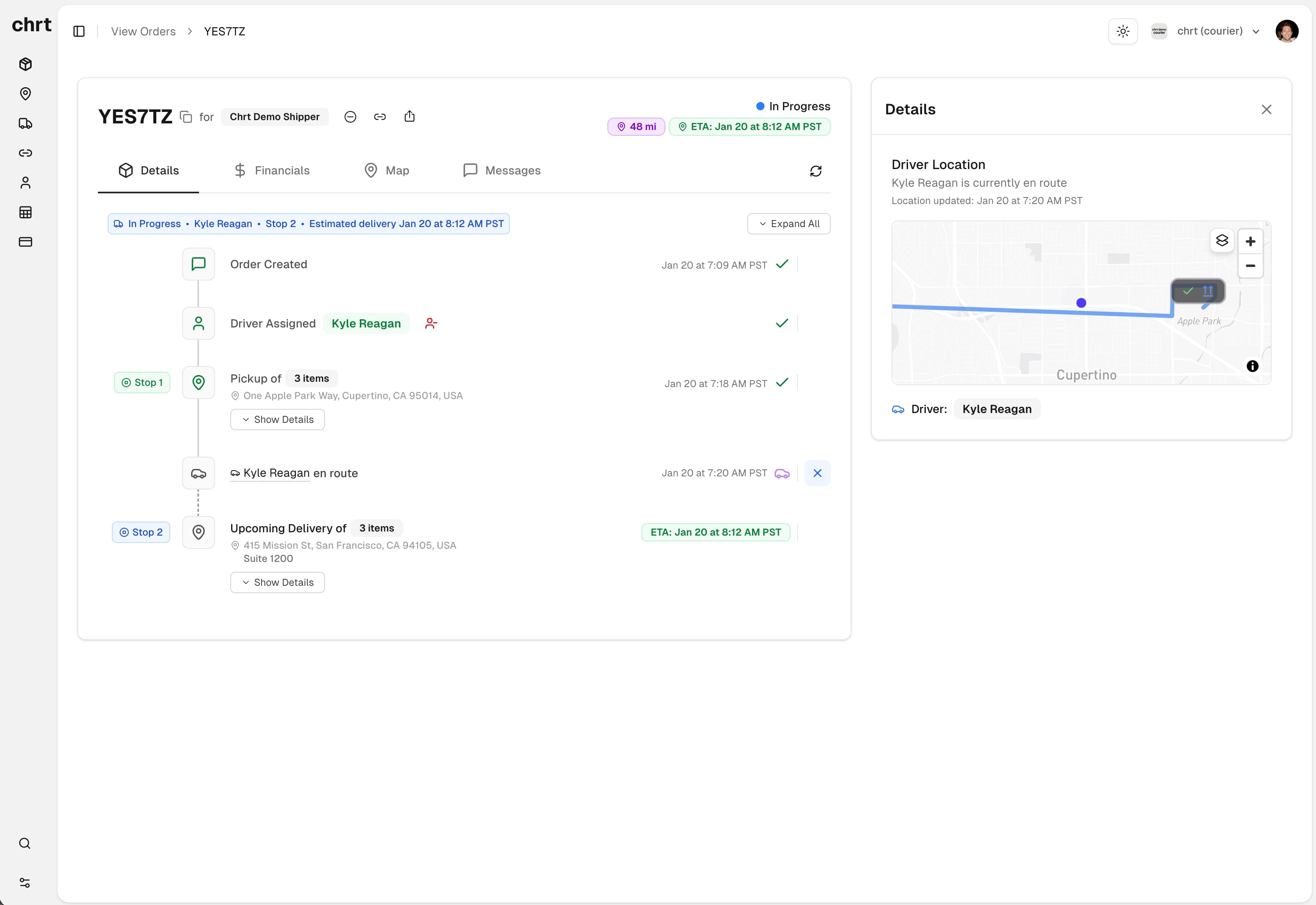Share the order using the share icon
The image size is (1316, 905).
[x=410, y=116]
